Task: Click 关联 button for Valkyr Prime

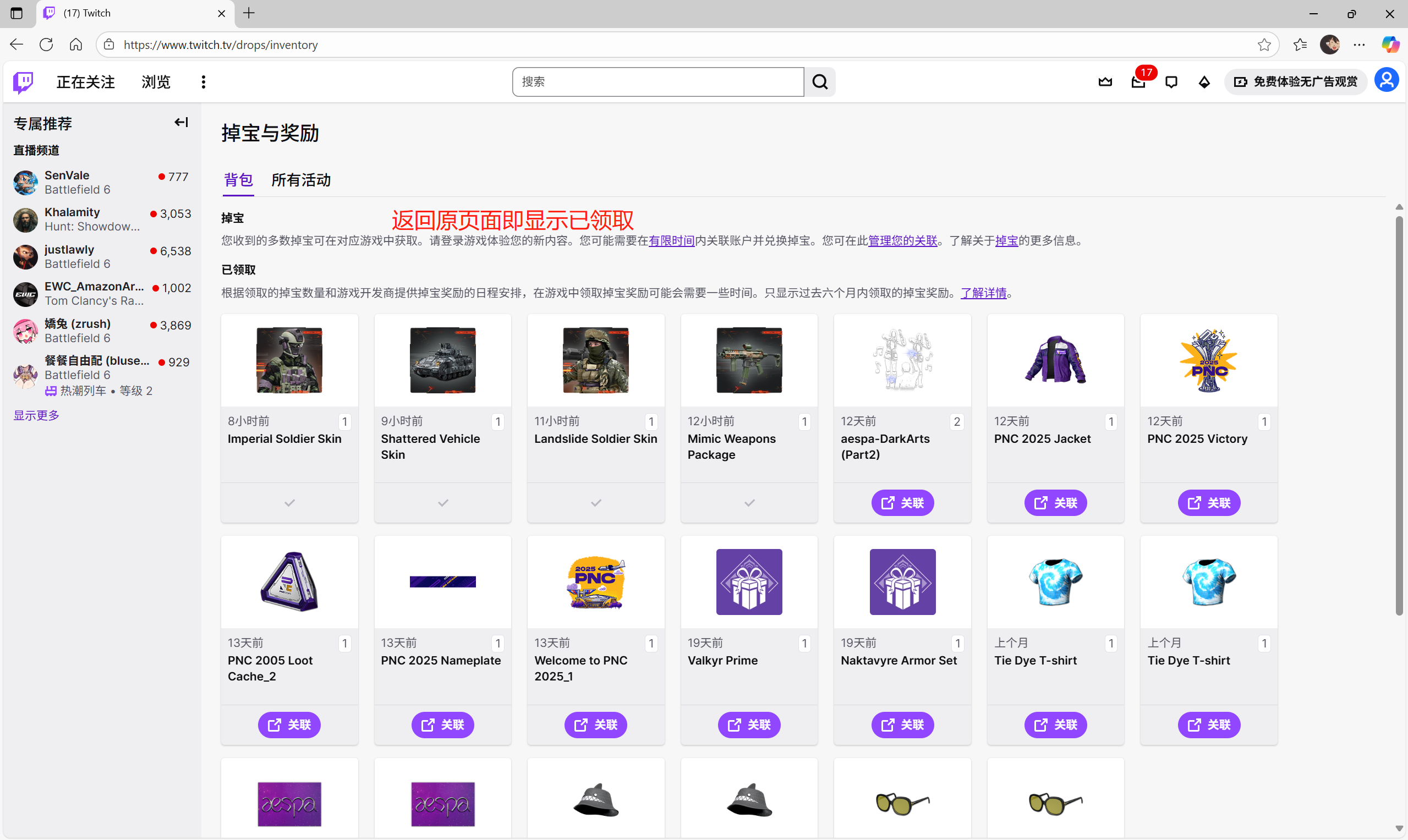Action: click(749, 724)
